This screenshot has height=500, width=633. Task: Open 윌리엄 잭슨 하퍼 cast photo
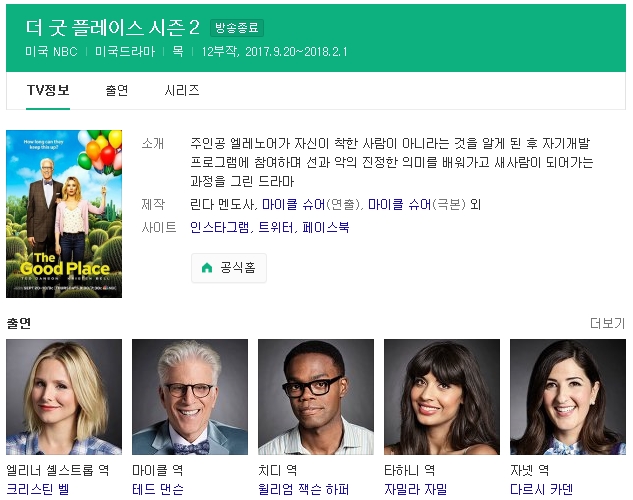[x=316, y=397]
